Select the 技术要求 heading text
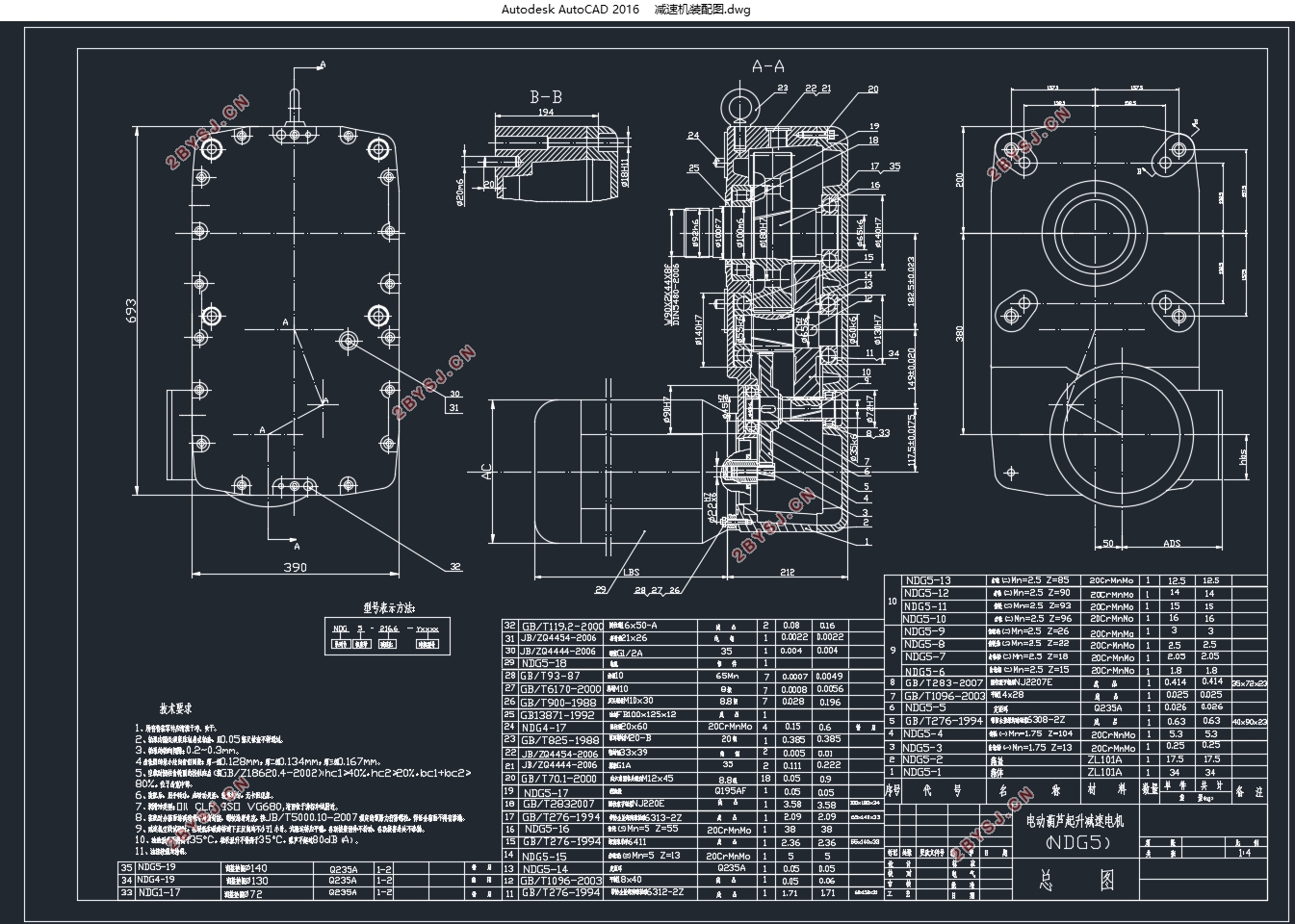 click(181, 707)
